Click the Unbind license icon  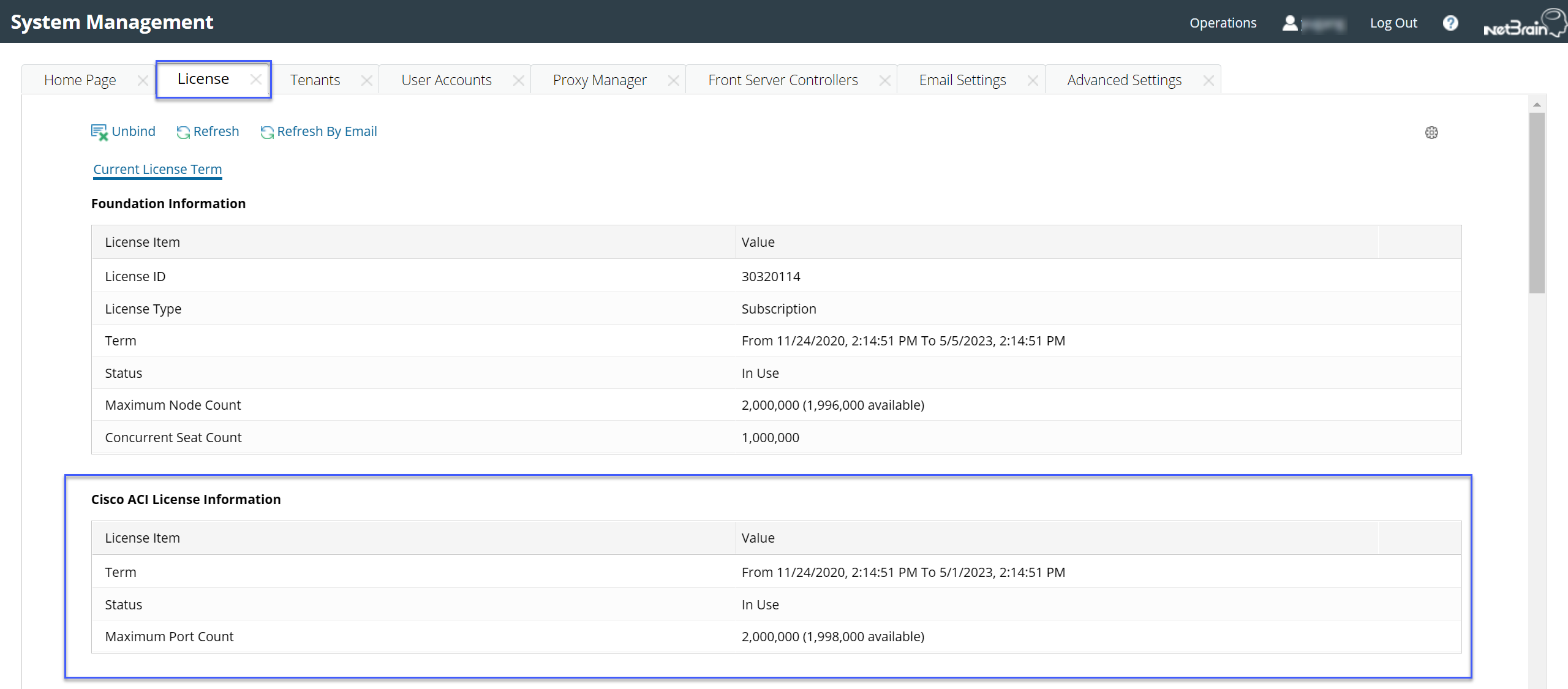pos(99,132)
